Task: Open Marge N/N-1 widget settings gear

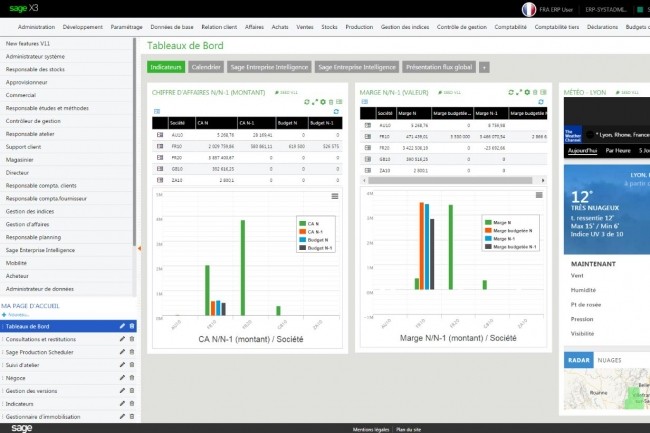Action: (527, 92)
